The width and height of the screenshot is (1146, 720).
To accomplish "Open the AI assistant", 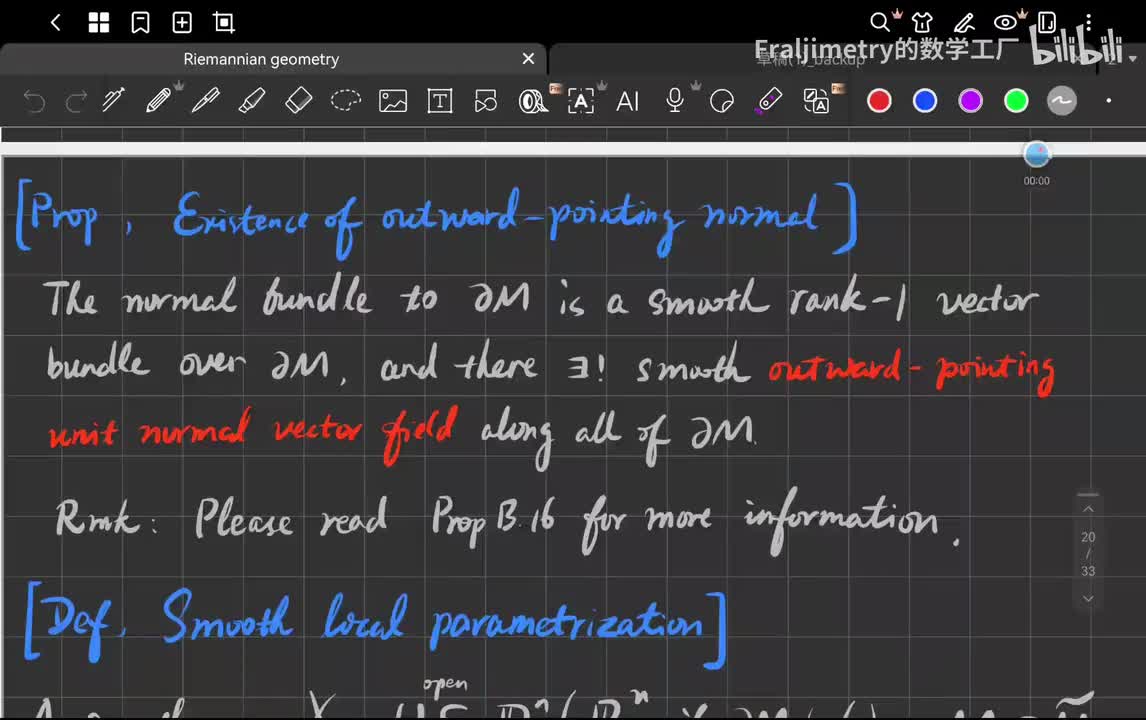I will [627, 101].
